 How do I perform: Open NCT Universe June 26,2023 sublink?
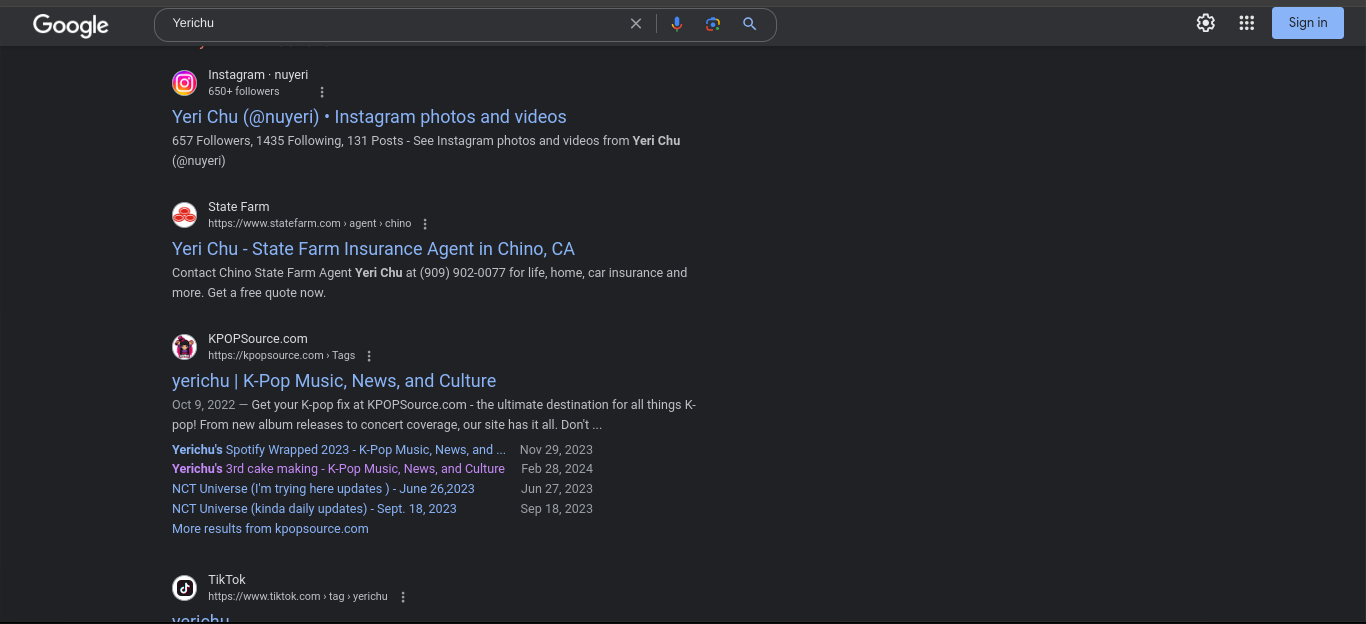323,489
